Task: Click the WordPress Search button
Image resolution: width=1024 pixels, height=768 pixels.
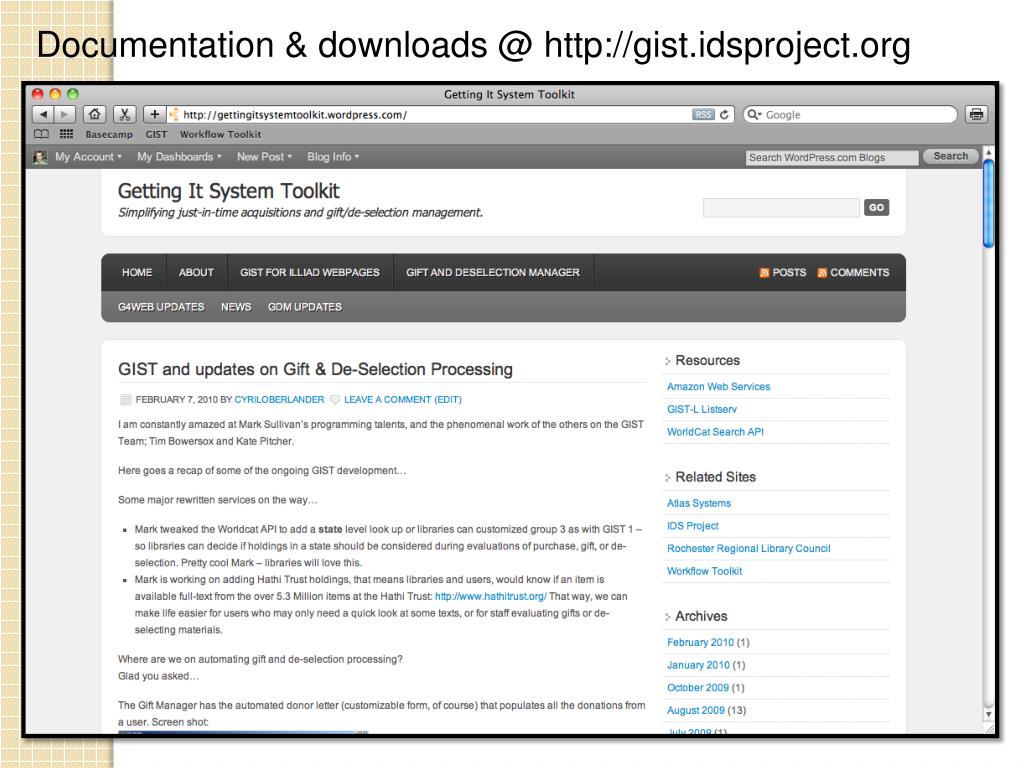Action: pyautogui.click(x=950, y=156)
